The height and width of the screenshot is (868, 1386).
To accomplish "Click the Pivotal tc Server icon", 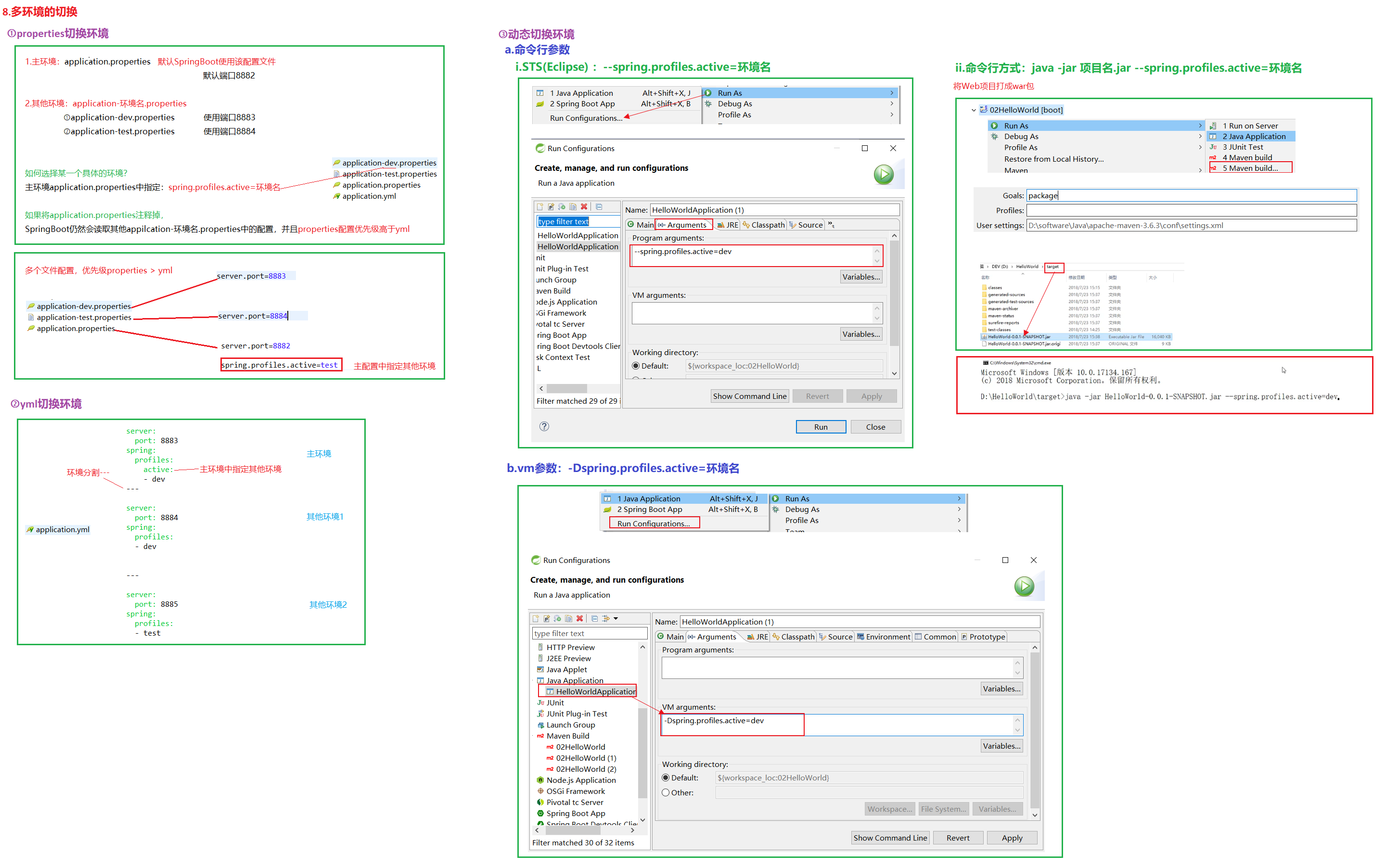I will 540,802.
